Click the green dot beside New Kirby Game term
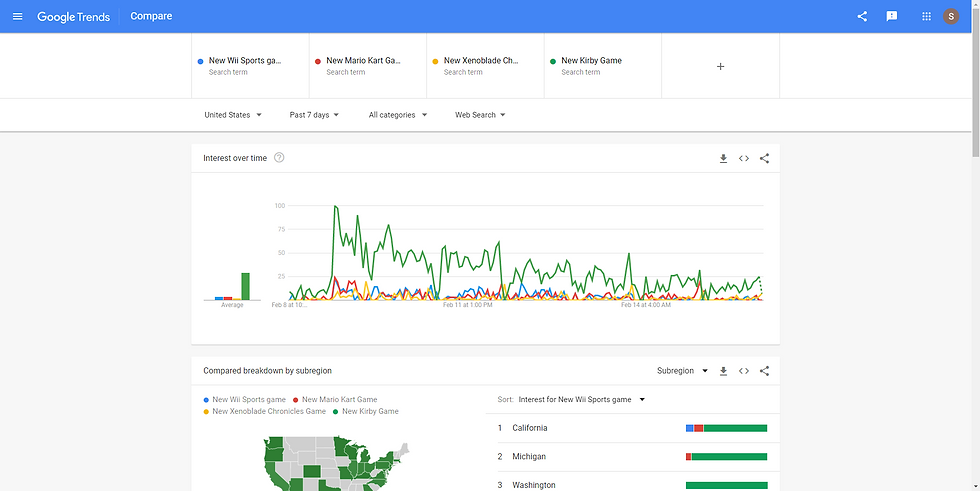Screen dimensions: 980x491 tap(552, 61)
